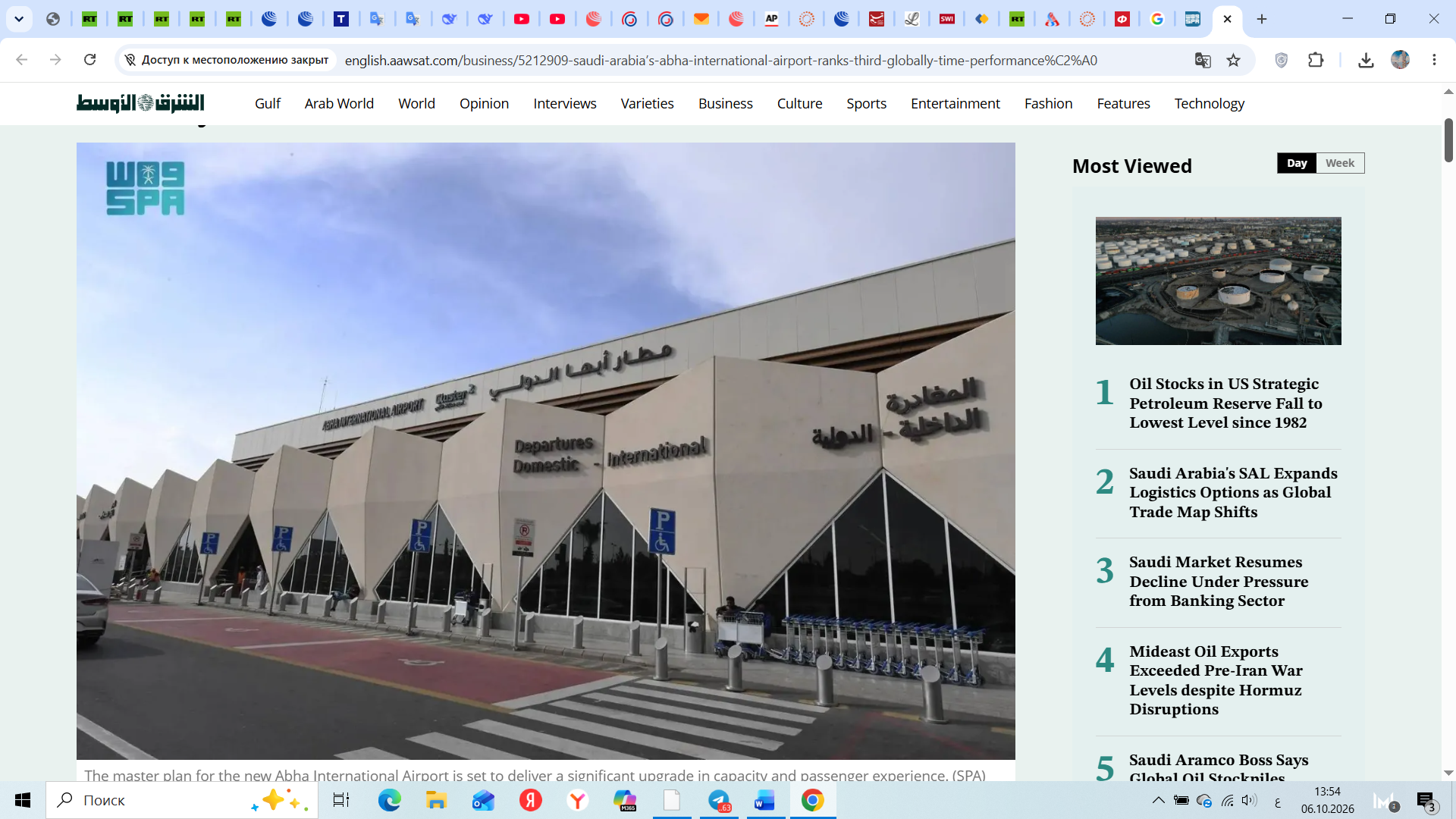The image size is (1456, 819).
Task: Open Telegram from the taskbar
Action: (x=719, y=800)
